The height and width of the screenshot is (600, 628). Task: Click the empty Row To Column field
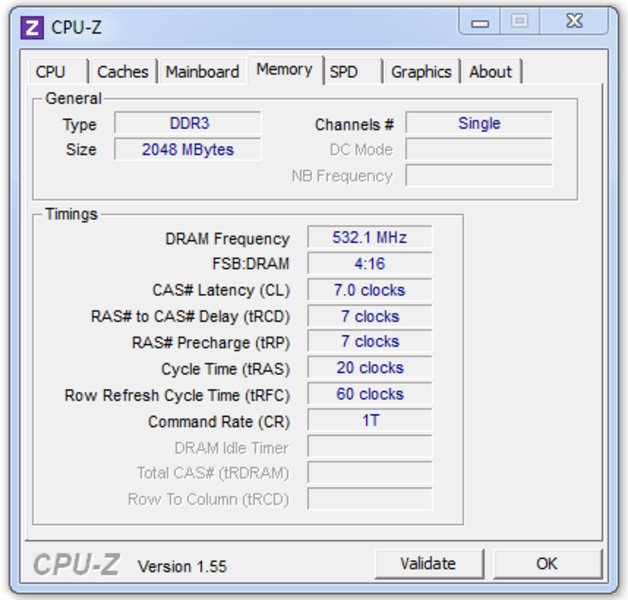pyautogui.click(x=370, y=499)
